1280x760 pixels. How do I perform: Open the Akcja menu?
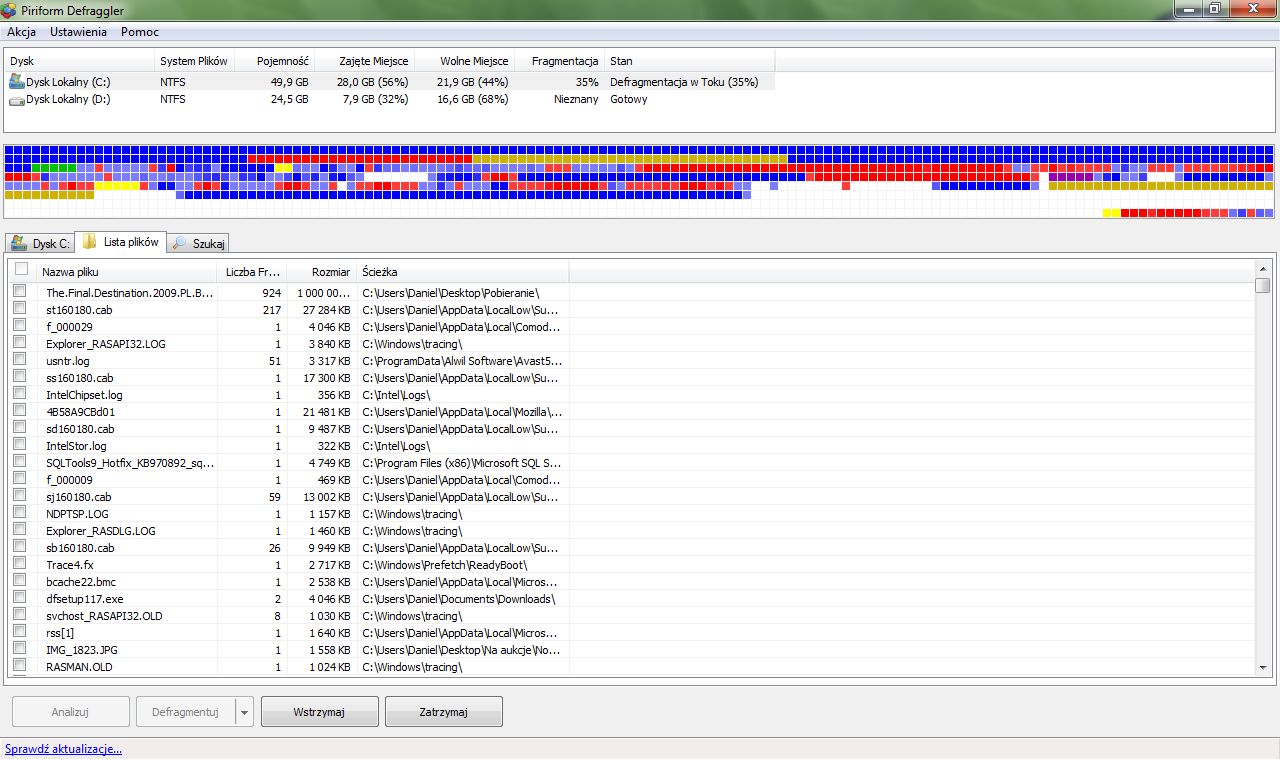coord(21,32)
